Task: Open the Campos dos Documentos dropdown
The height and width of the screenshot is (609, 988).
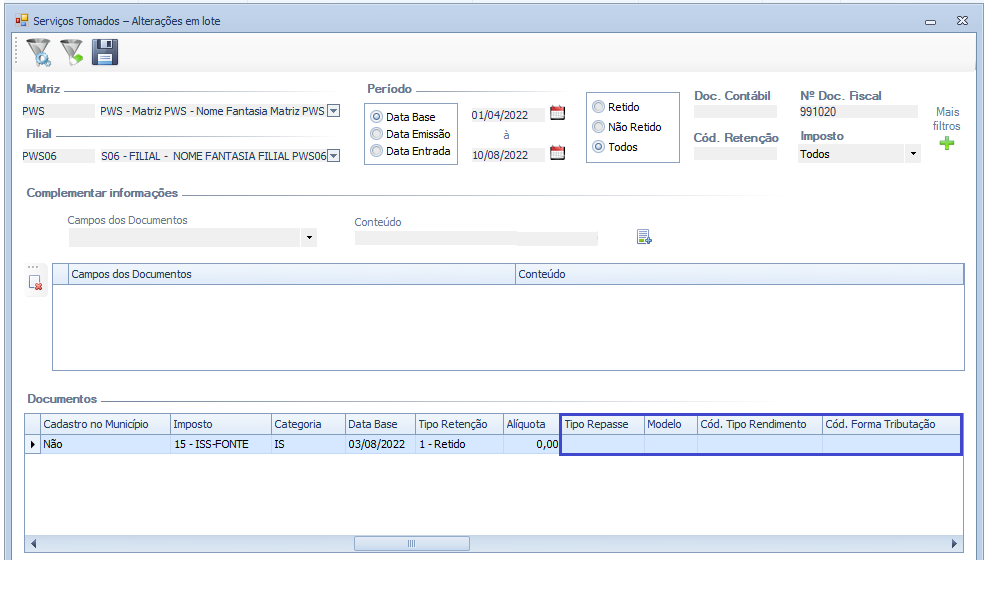Action: click(309, 238)
